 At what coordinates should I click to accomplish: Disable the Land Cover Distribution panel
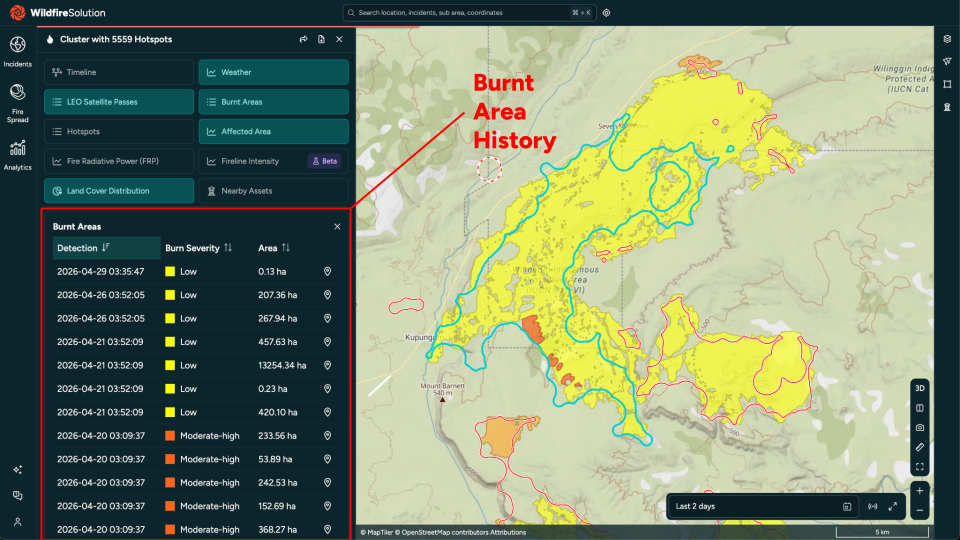[x=119, y=191]
